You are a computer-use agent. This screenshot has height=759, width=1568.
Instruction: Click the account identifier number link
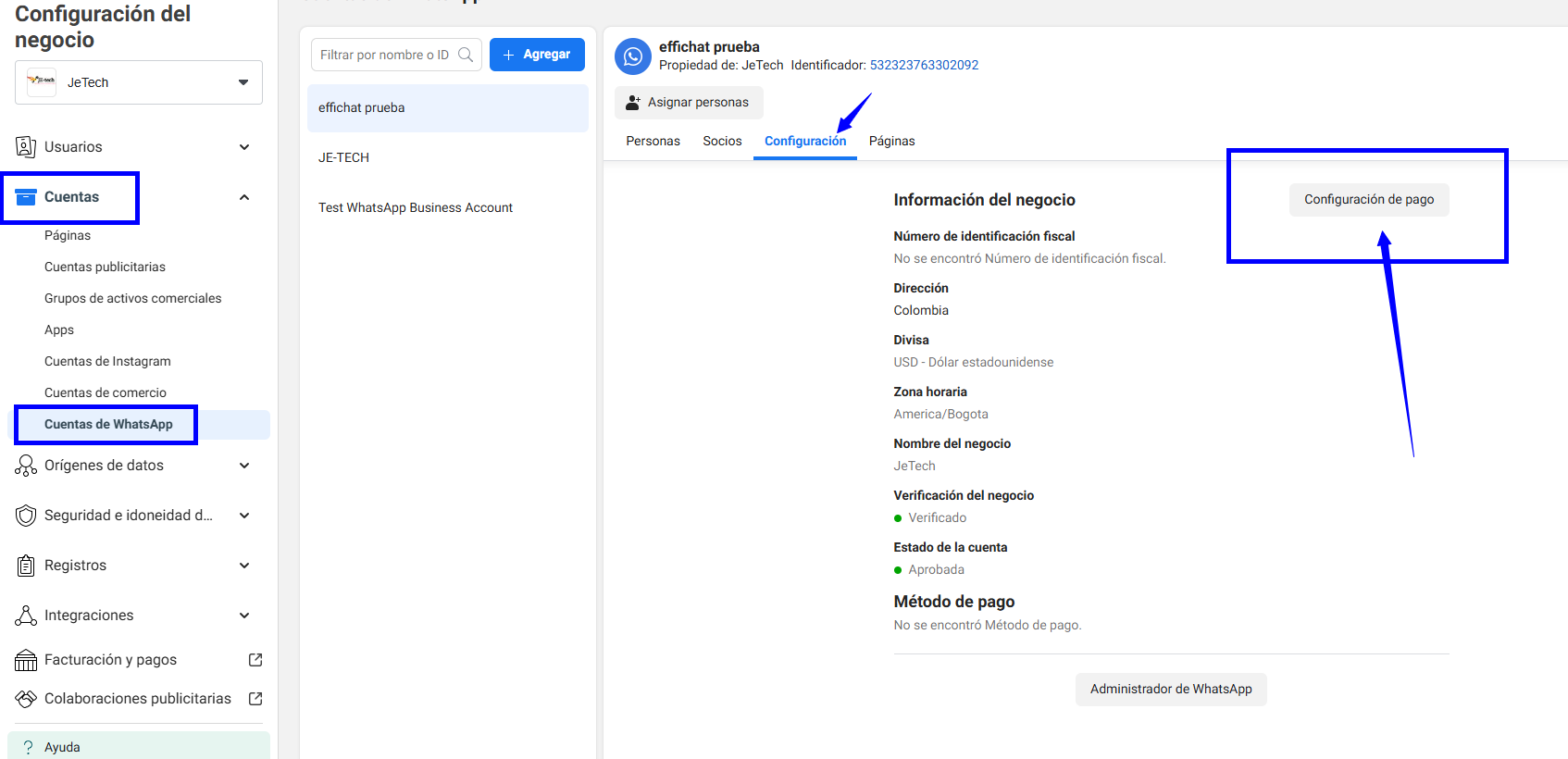coord(924,65)
